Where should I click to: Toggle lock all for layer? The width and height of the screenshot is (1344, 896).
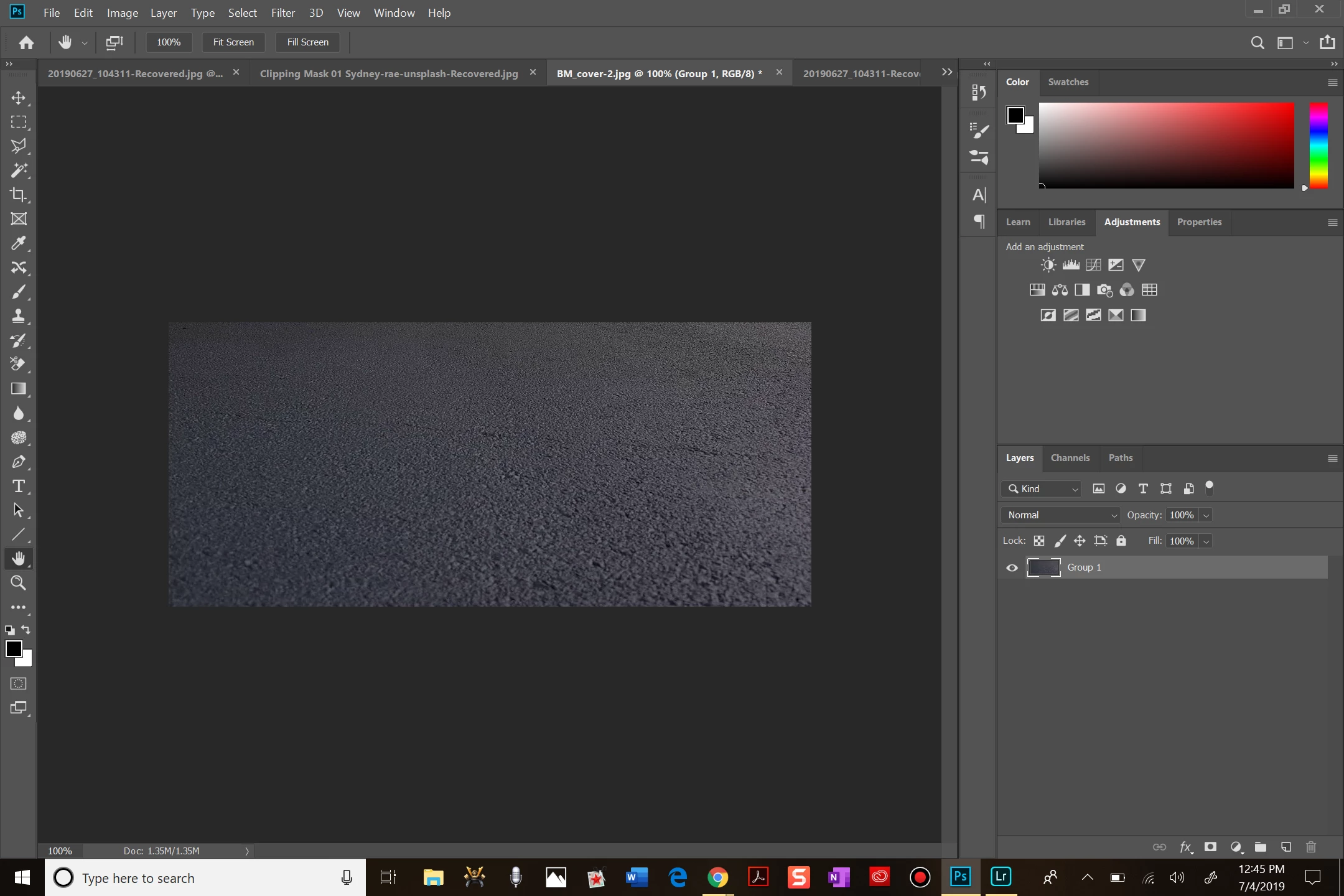click(1121, 541)
